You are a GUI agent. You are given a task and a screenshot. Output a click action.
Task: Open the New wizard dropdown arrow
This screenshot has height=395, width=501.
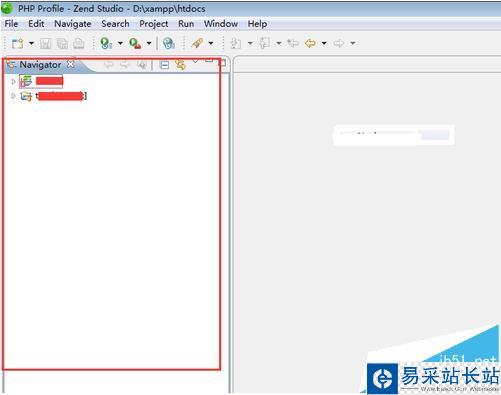(31, 43)
